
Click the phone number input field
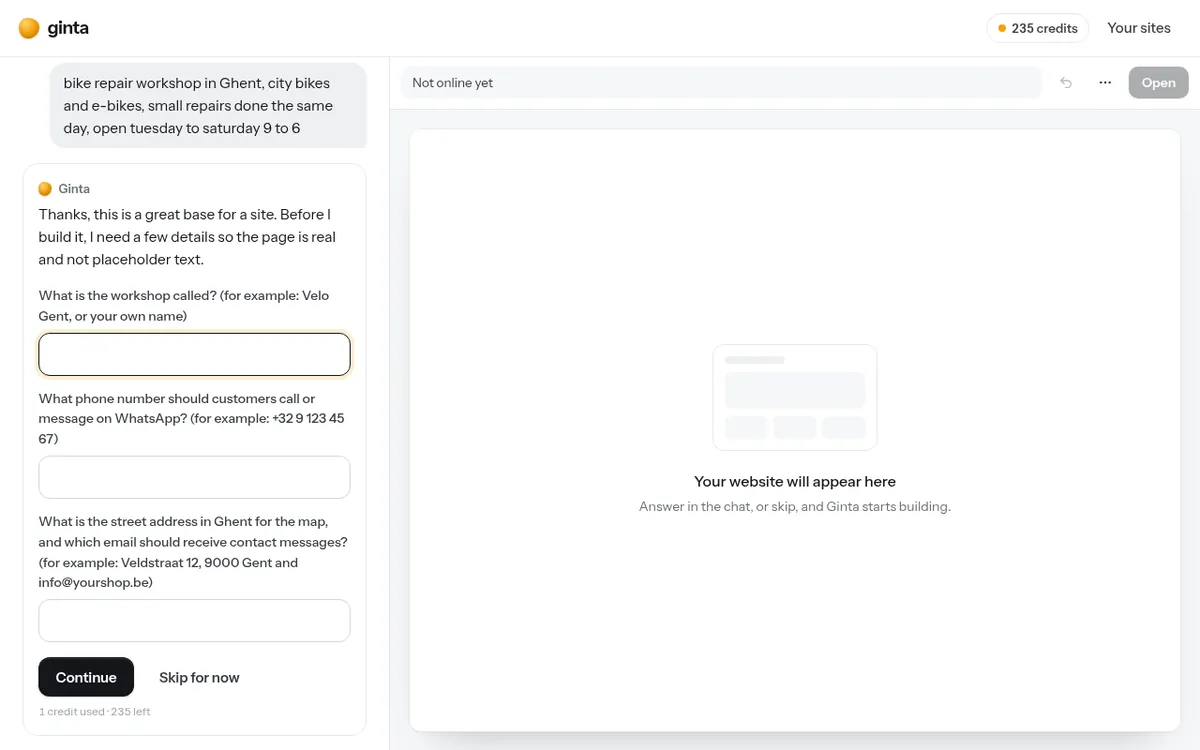coord(194,477)
